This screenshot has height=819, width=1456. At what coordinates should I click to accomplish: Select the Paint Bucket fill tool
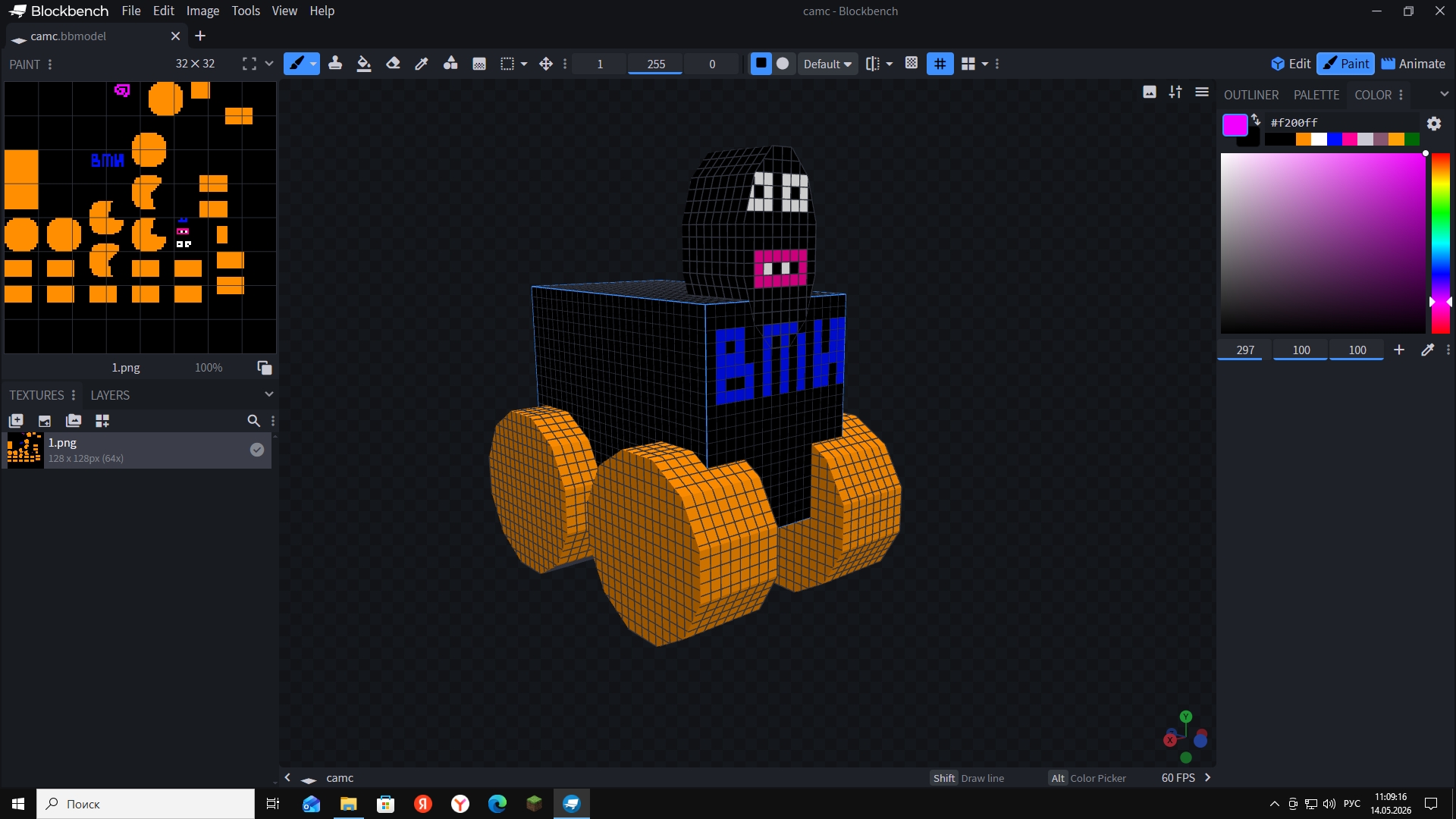pyautogui.click(x=364, y=64)
